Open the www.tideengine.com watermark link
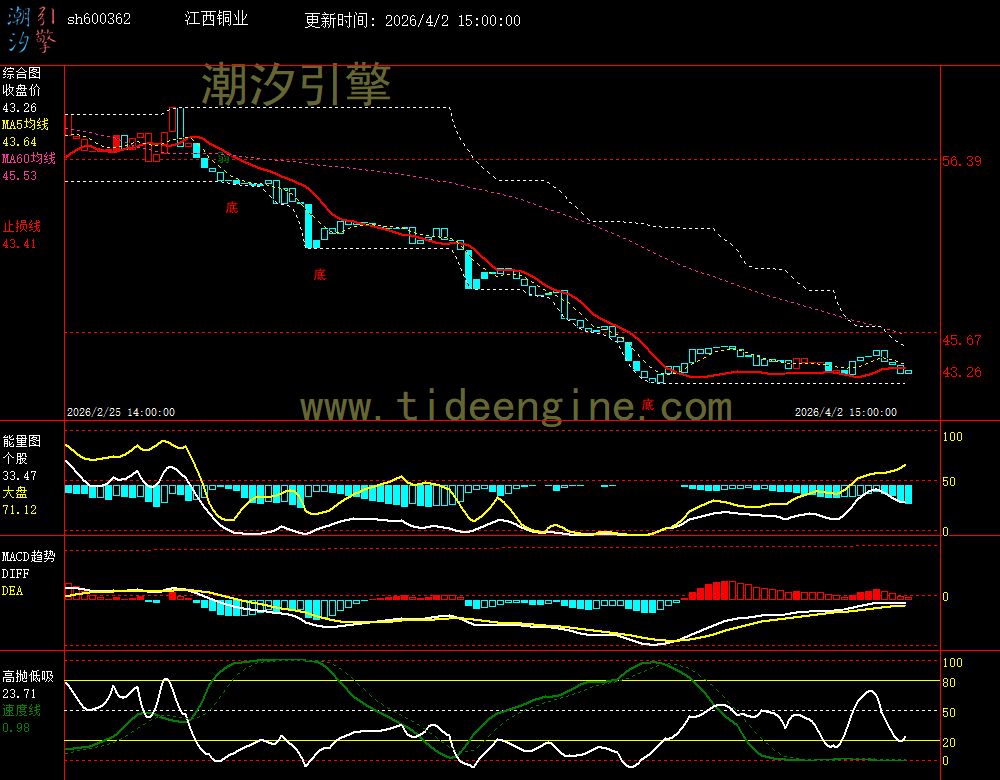 pos(516,407)
